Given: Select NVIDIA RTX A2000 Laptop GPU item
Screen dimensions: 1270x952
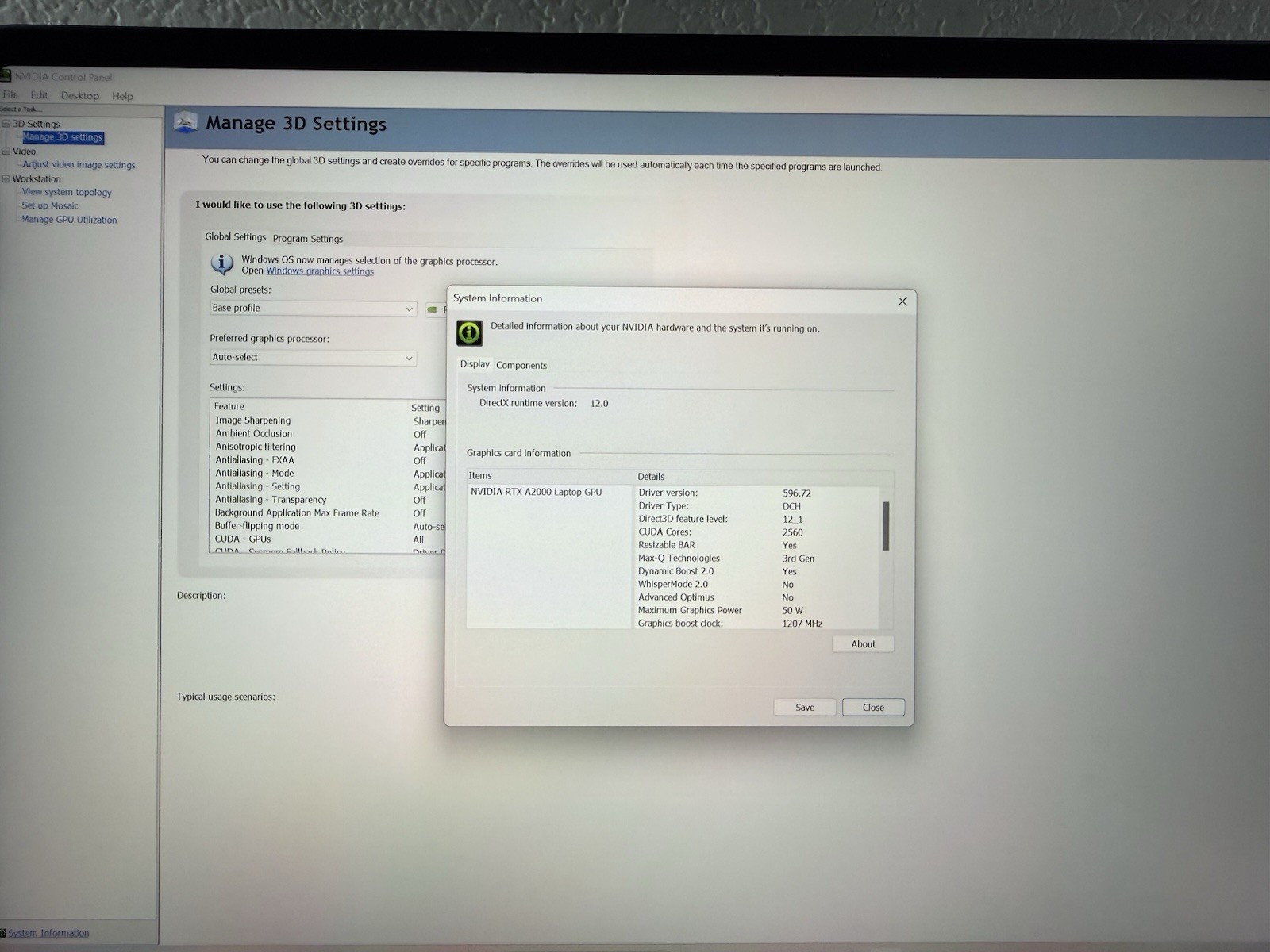Looking at the screenshot, I should click(x=537, y=492).
